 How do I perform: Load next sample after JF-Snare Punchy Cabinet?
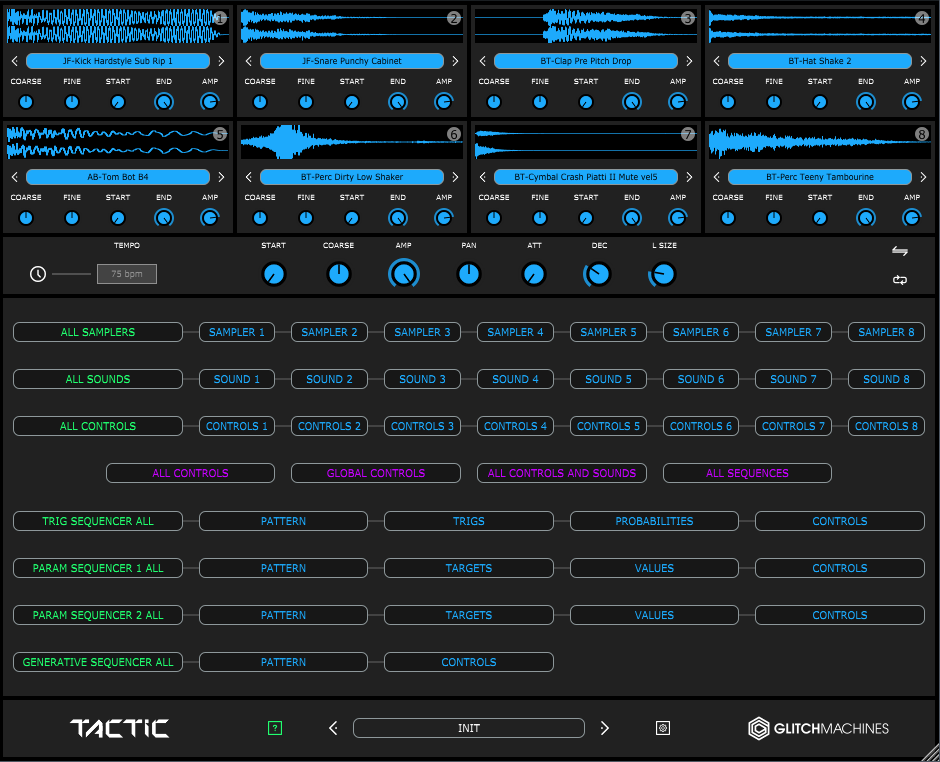(455, 61)
